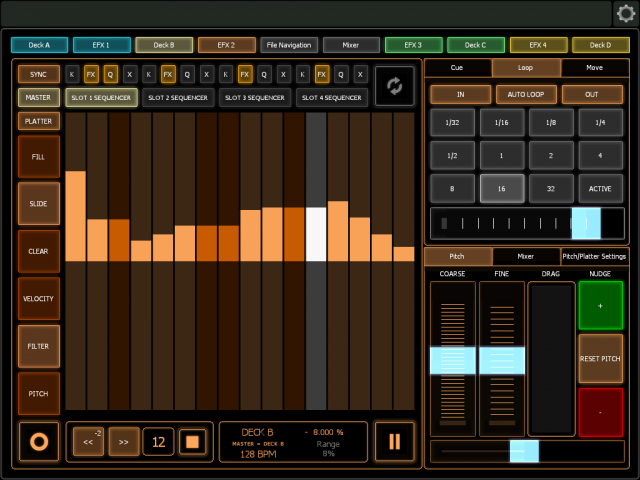Click the COARSE pitch slider

[452, 360]
